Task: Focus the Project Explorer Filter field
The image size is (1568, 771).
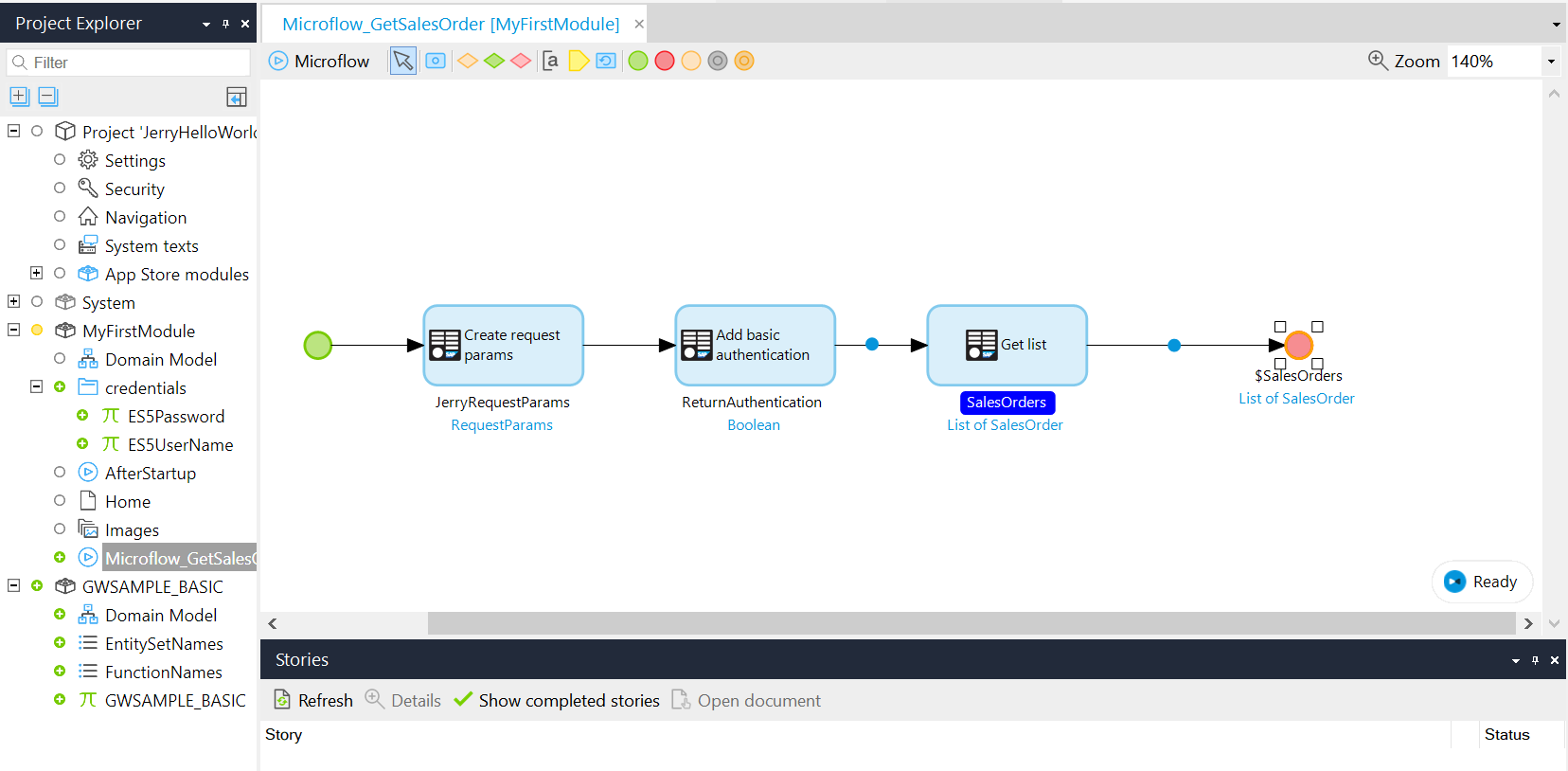Action: (129, 63)
